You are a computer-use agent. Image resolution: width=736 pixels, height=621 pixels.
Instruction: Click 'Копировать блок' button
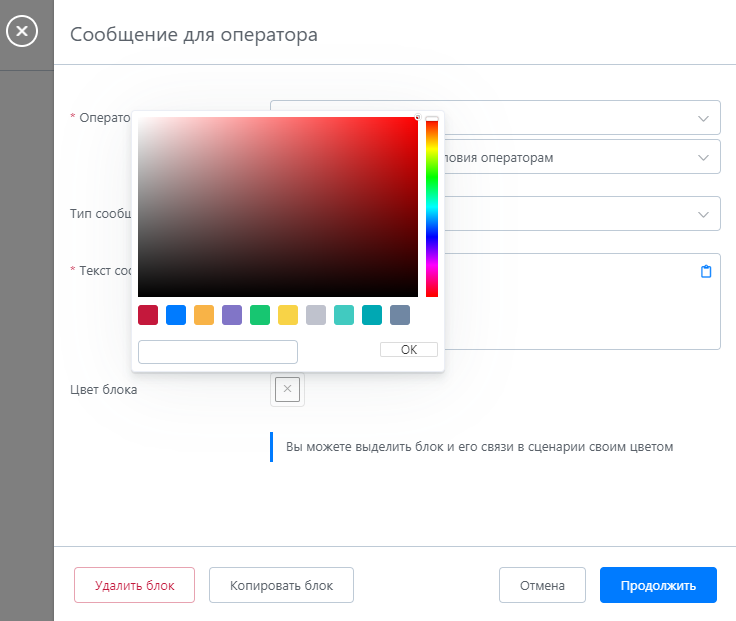[281, 586]
